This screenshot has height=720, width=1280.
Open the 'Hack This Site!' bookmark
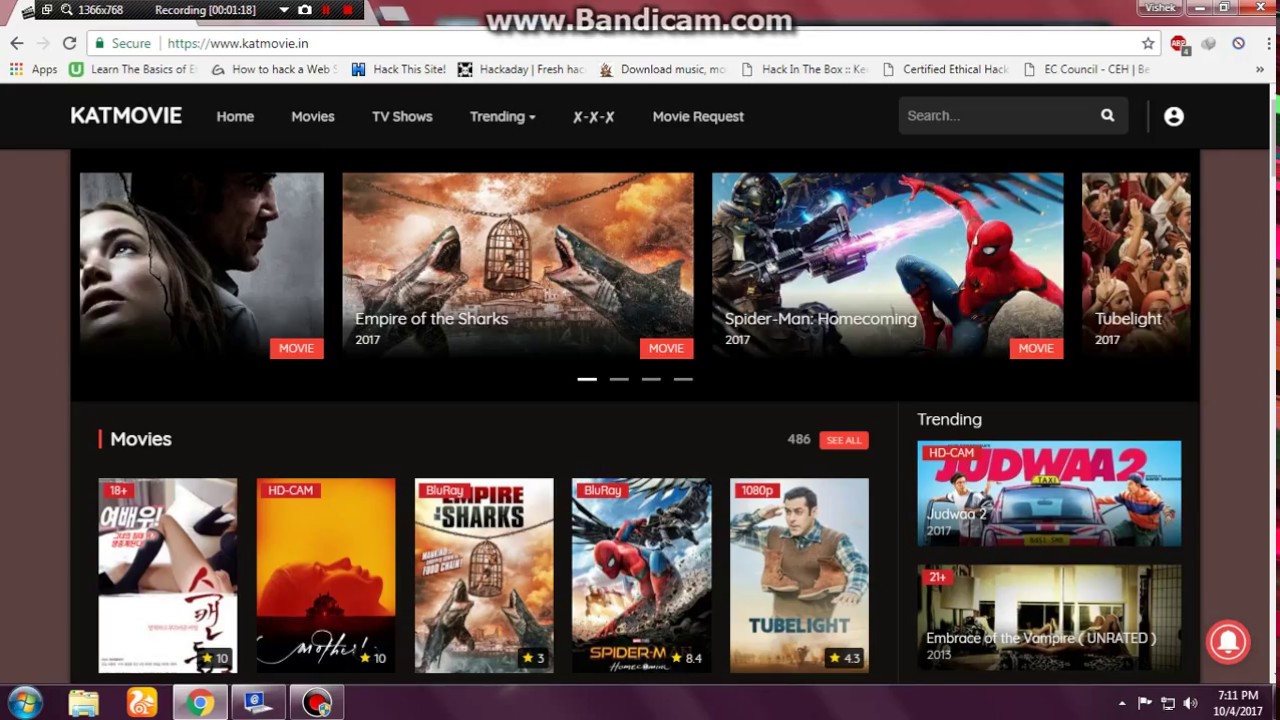click(399, 69)
